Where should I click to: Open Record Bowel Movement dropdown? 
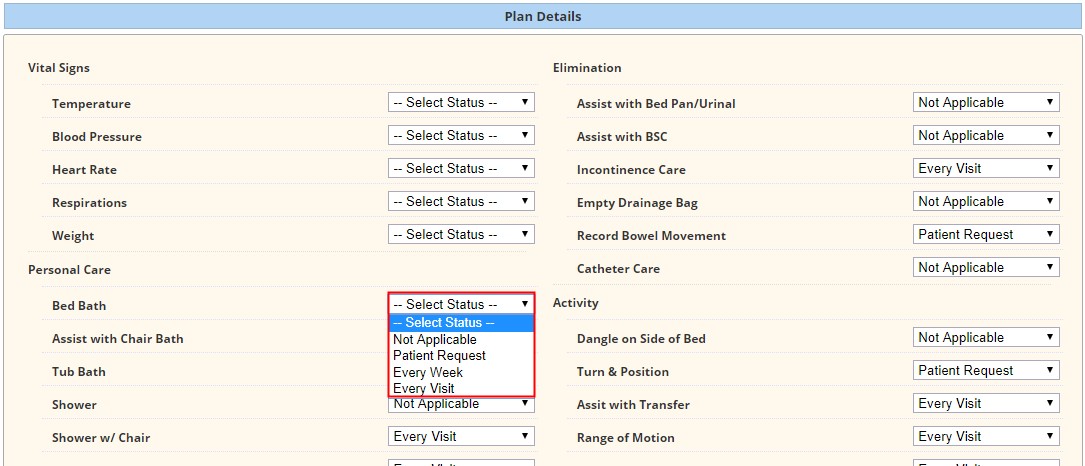tap(986, 235)
